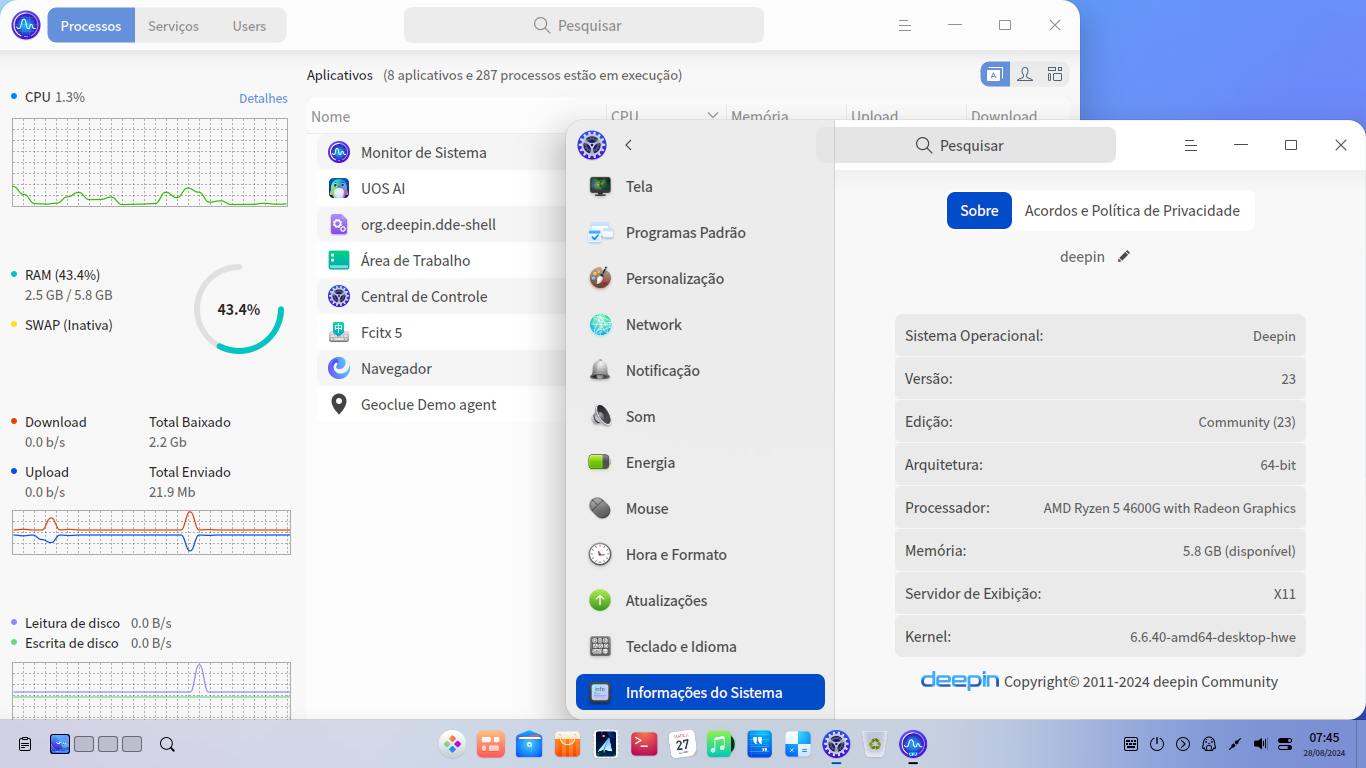Screen dimensions: 1366x768
Task: Click the Control Center gear logo in title bar
Action: [592, 145]
